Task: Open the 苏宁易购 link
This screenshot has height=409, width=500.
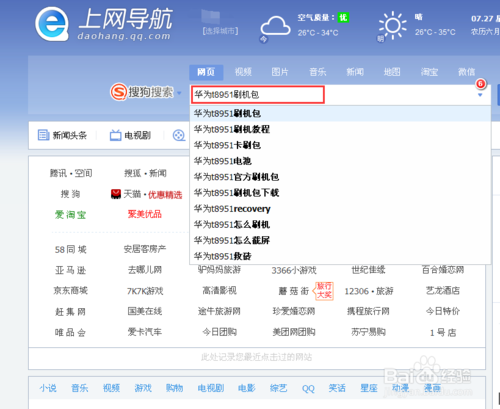Action: tap(368, 332)
